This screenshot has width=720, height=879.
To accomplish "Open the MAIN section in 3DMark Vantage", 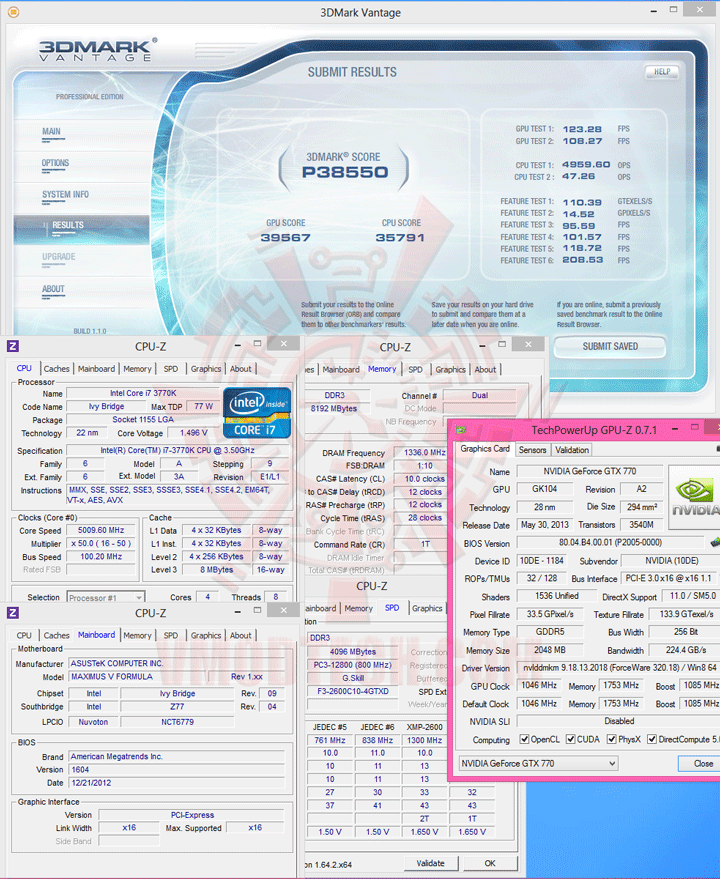I will (x=52, y=132).
